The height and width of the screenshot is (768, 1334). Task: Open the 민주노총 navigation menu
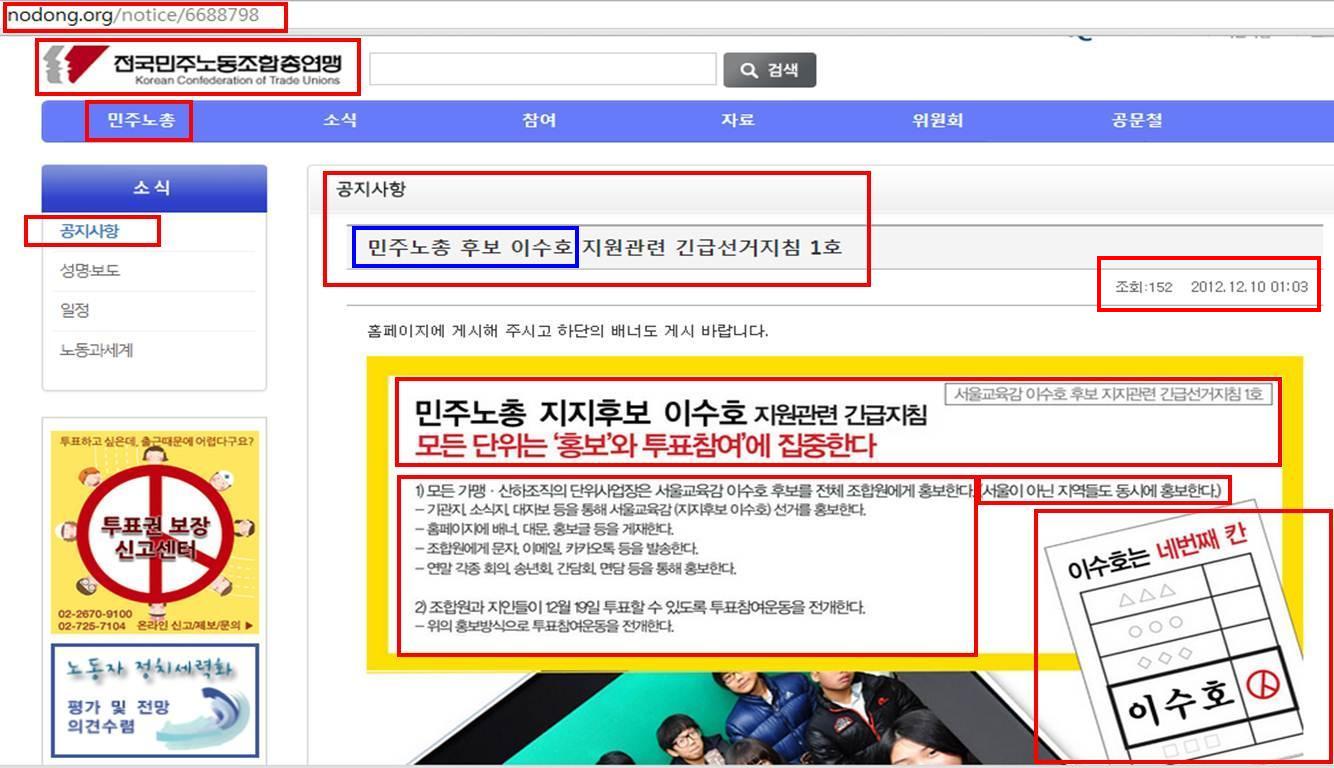point(140,121)
